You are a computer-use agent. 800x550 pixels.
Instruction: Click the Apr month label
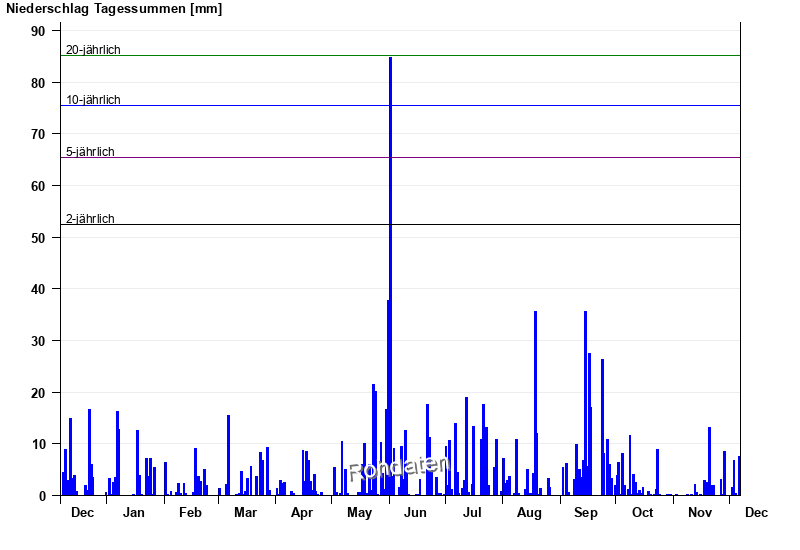302,513
